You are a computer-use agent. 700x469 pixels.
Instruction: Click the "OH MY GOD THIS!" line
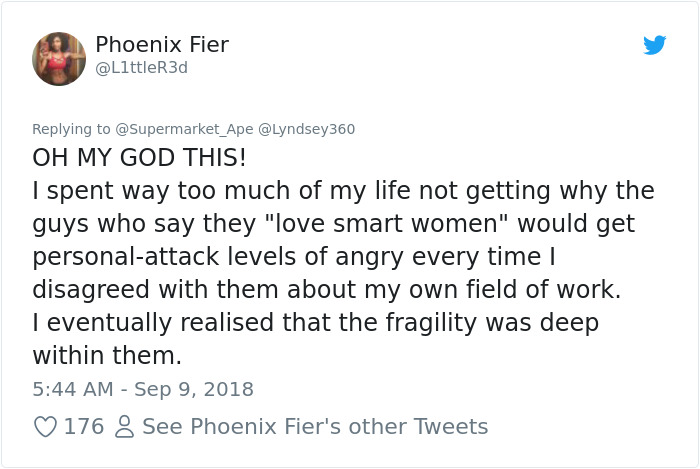point(139,158)
